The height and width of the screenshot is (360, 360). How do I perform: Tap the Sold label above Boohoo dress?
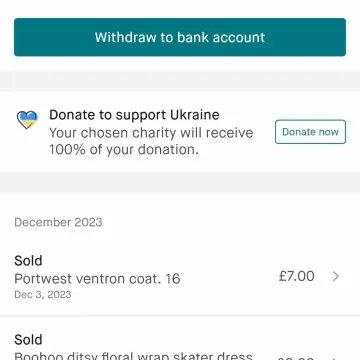click(x=28, y=340)
